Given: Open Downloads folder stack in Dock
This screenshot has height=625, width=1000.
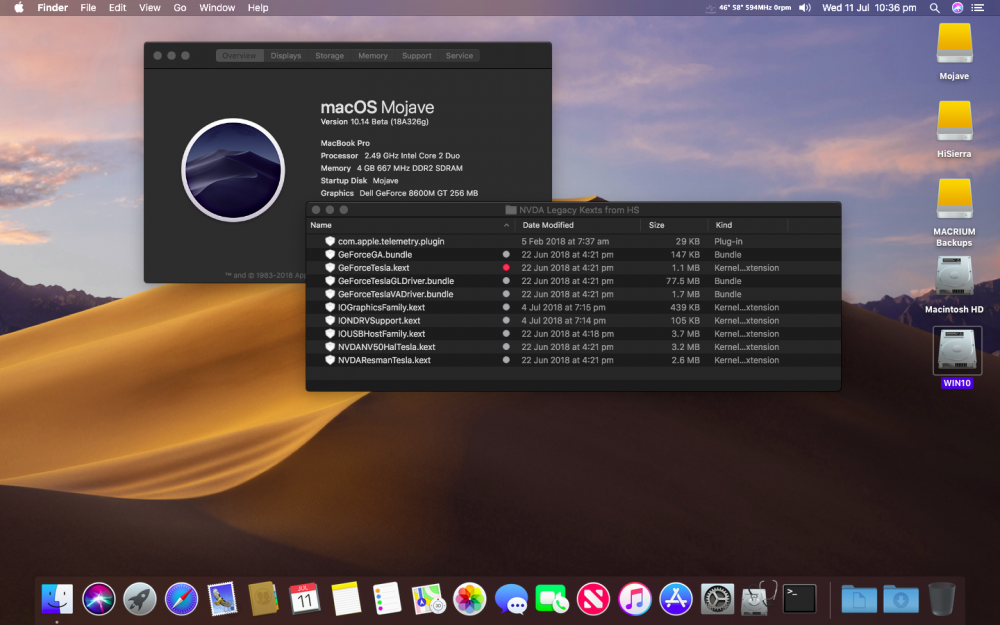Looking at the screenshot, I should coord(901,599).
